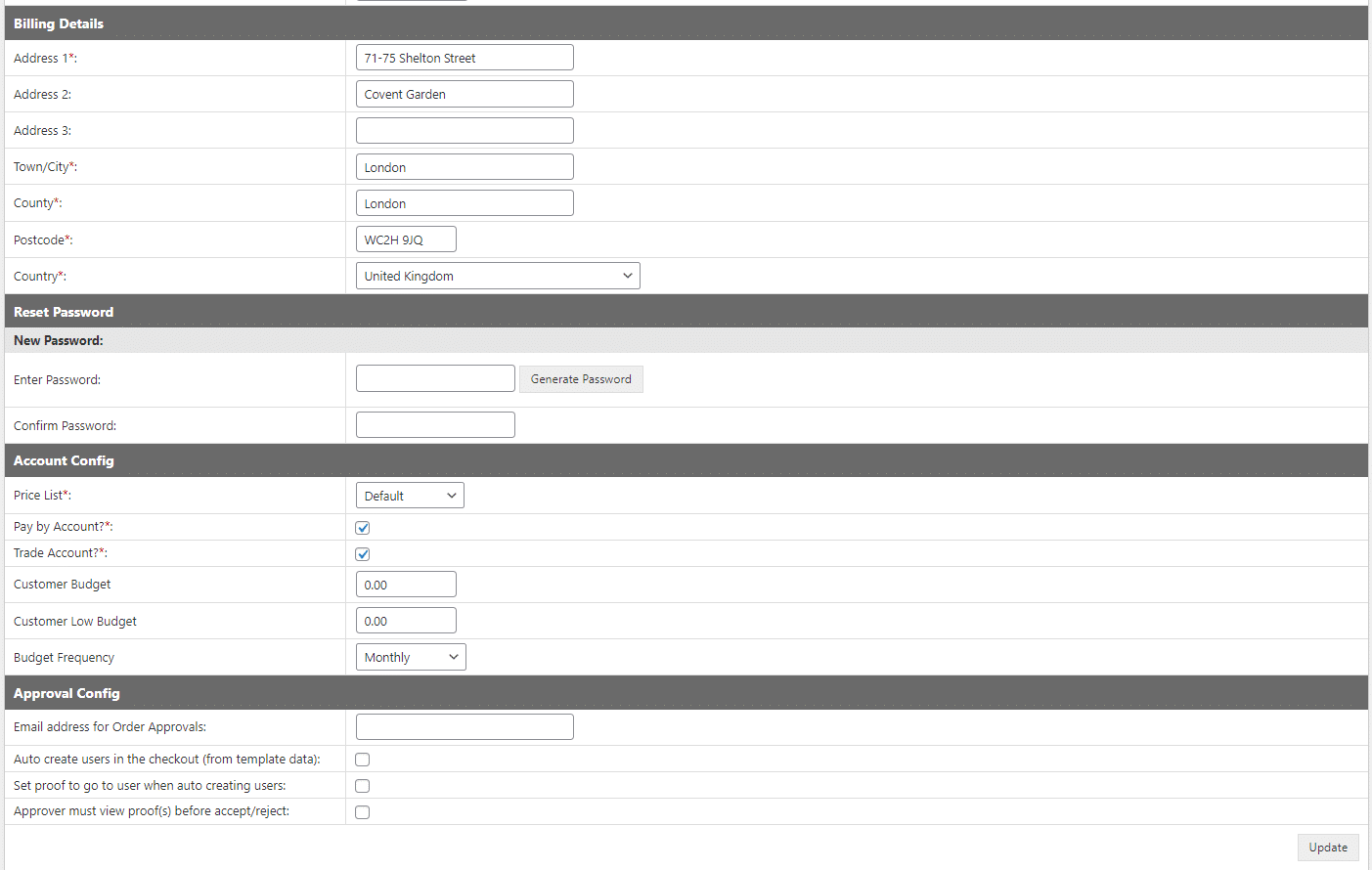Click the Enter Password field
1372x870 pixels.
[435, 379]
